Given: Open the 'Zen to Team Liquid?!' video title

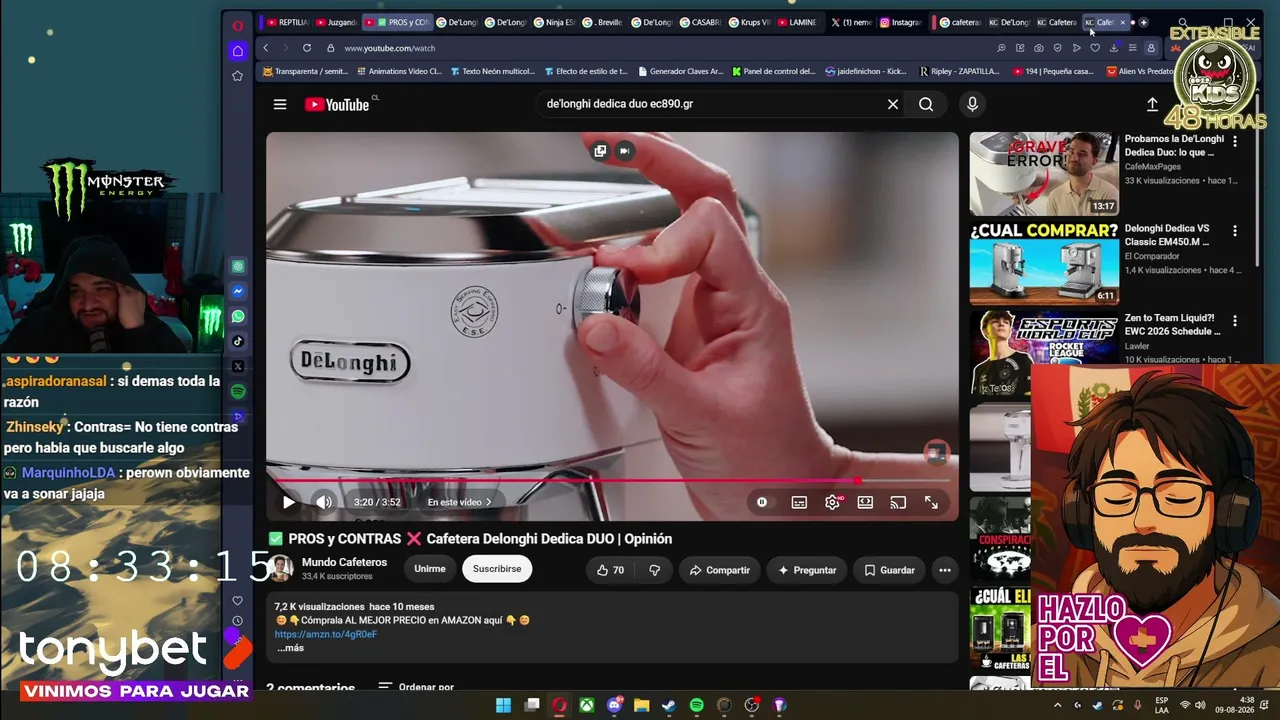Looking at the screenshot, I should [x=1172, y=324].
